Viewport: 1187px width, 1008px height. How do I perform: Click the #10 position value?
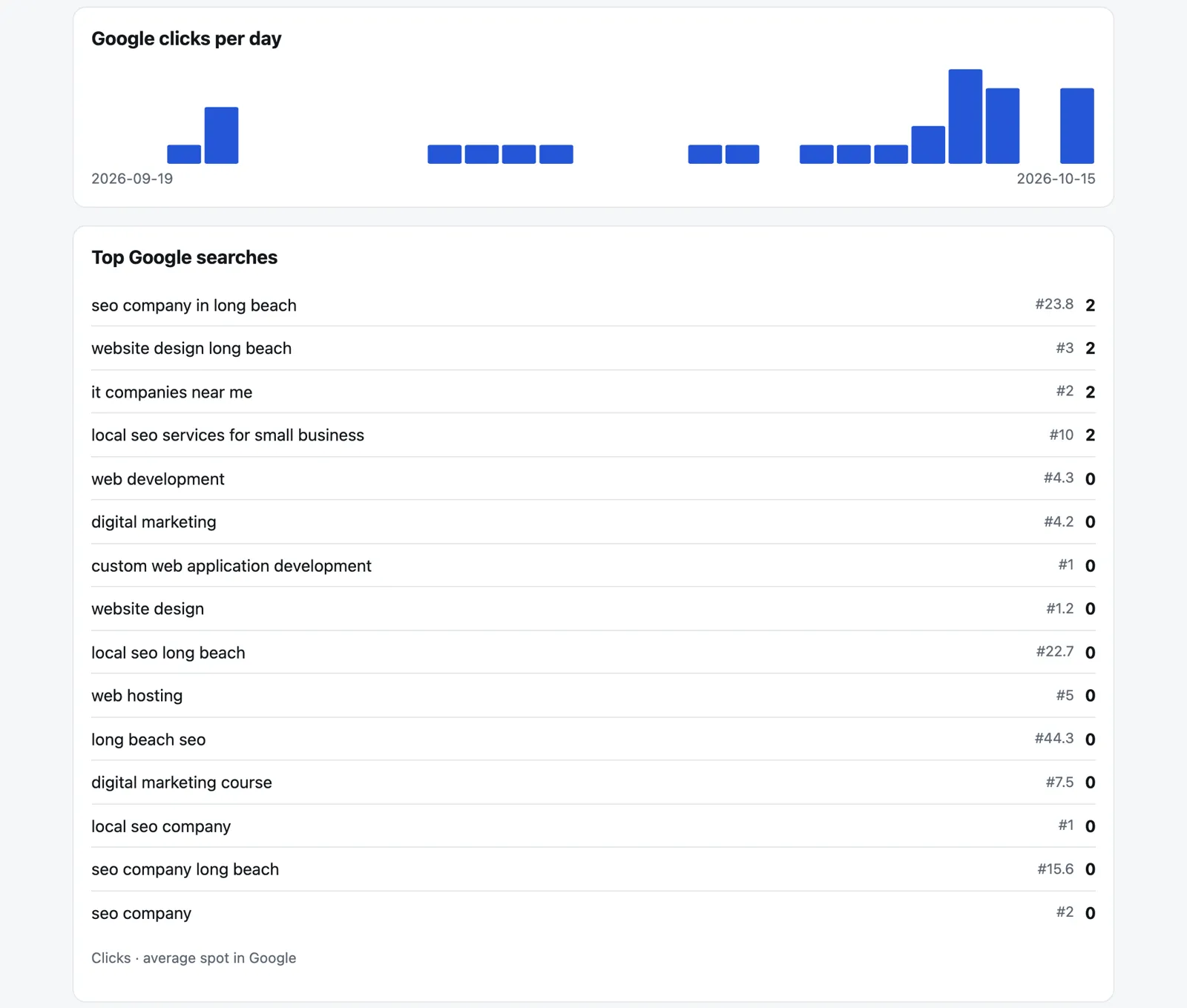click(x=1061, y=435)
